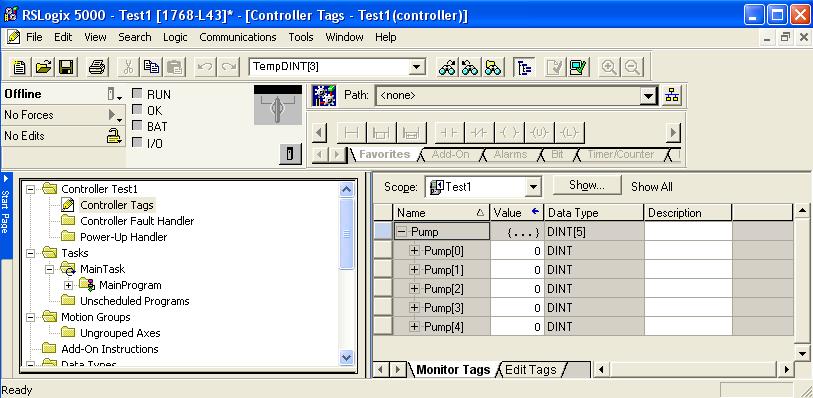Click the Redo arrow icon
Viewport: 813px width, 398px height.
229,67
